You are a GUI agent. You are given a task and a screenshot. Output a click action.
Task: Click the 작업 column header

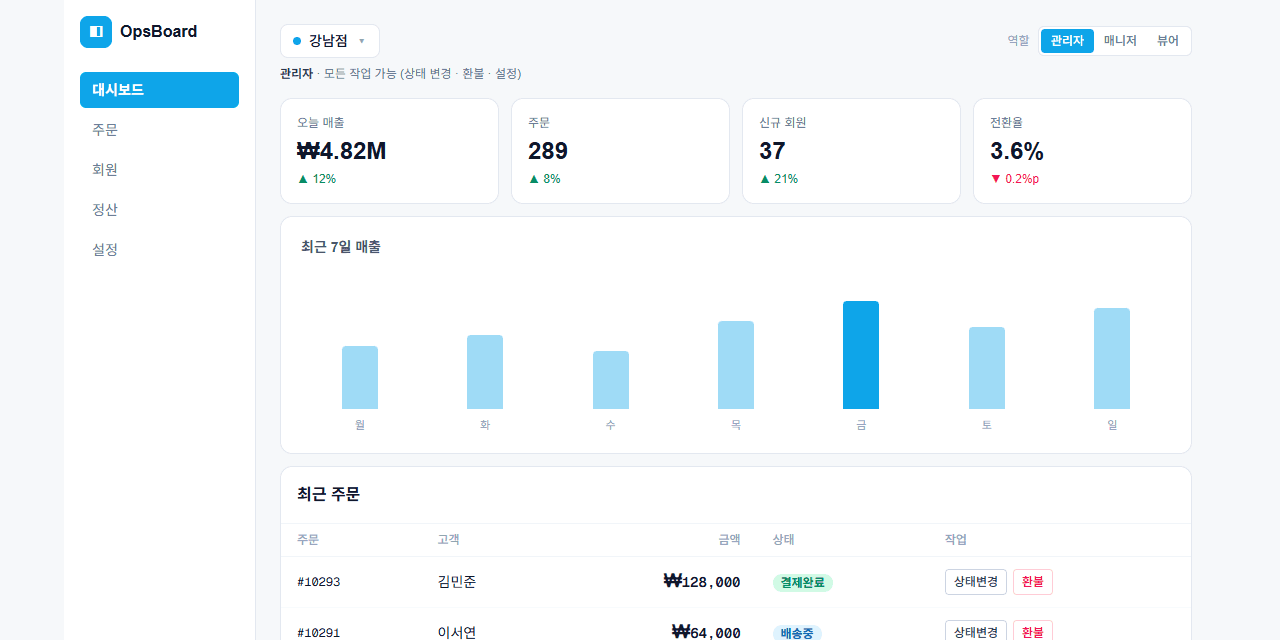click(x=956, y=540)
